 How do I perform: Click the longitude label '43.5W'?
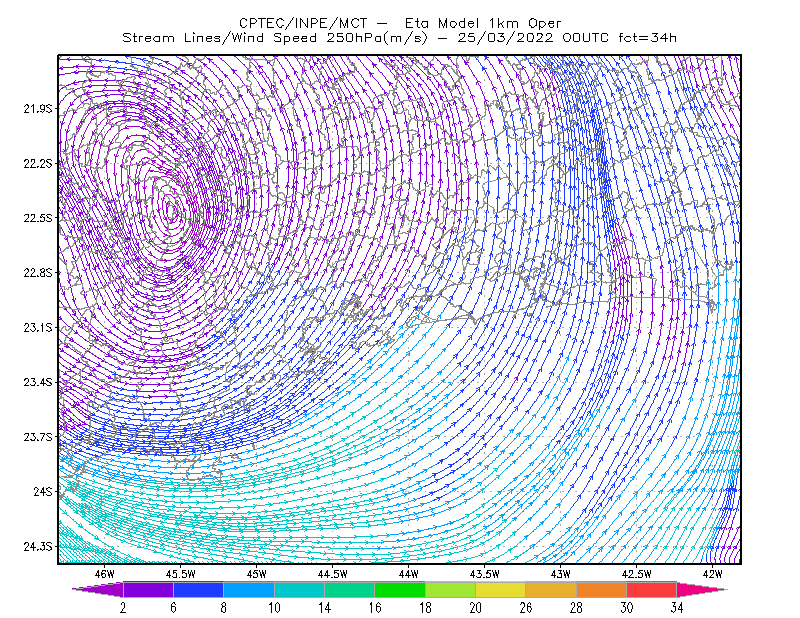pyautogui.click(x=485, y=574)
